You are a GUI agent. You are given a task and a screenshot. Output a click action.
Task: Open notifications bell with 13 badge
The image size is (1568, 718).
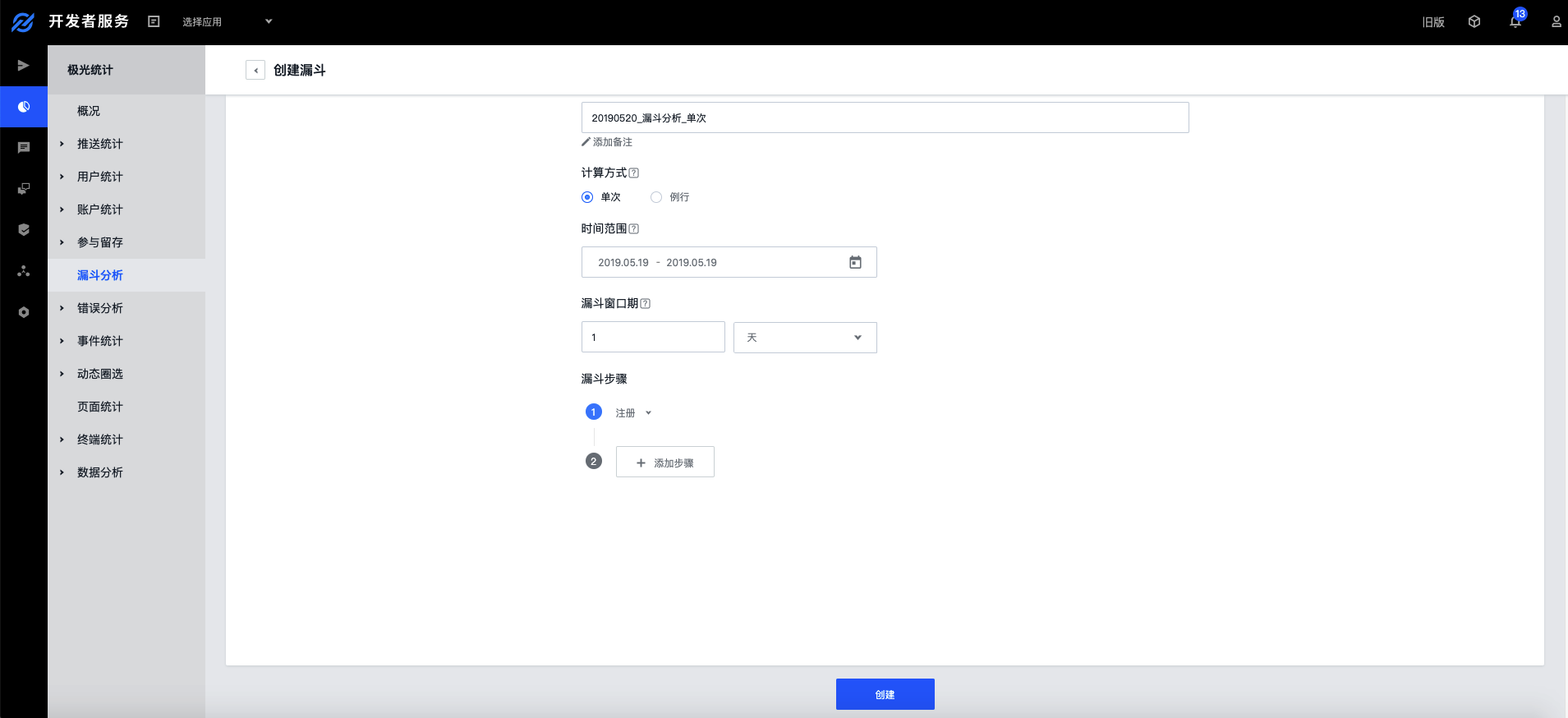tap(1515, 21)
